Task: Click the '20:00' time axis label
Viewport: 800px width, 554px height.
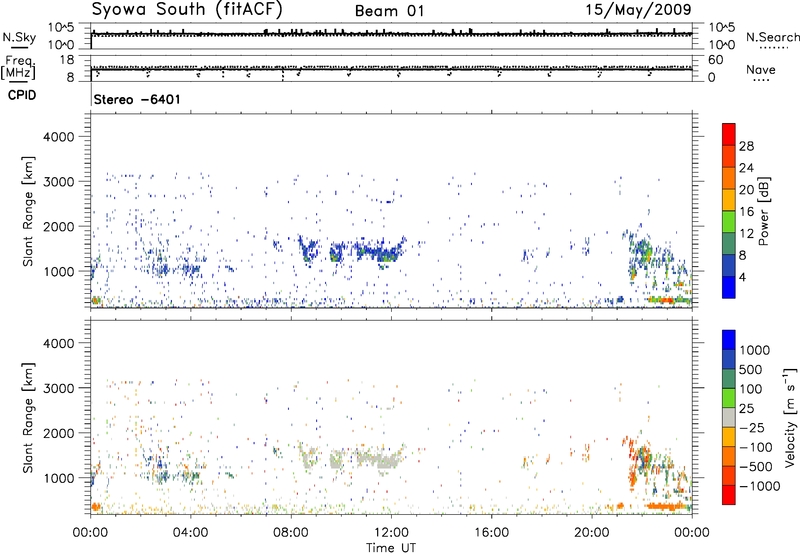Action: click(x=592, y=533)
